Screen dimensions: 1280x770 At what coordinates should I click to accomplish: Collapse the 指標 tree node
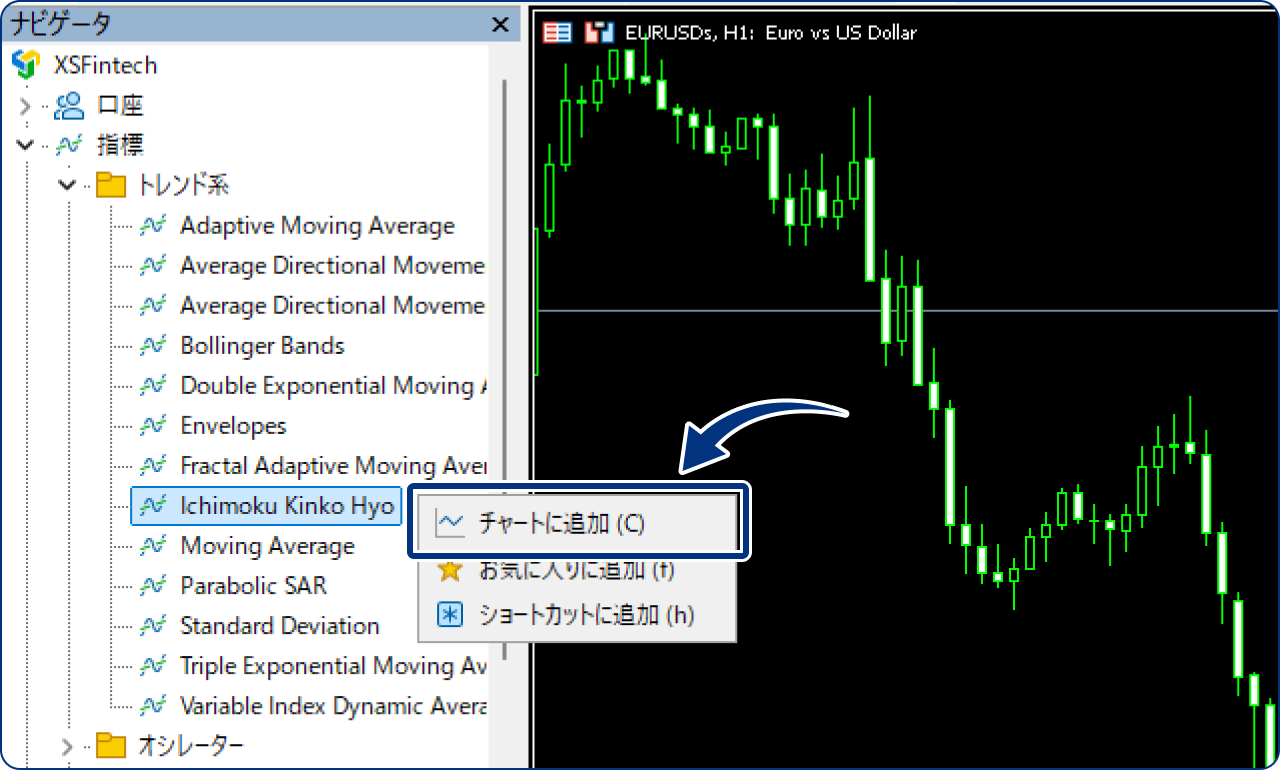[x=24, y=145]
